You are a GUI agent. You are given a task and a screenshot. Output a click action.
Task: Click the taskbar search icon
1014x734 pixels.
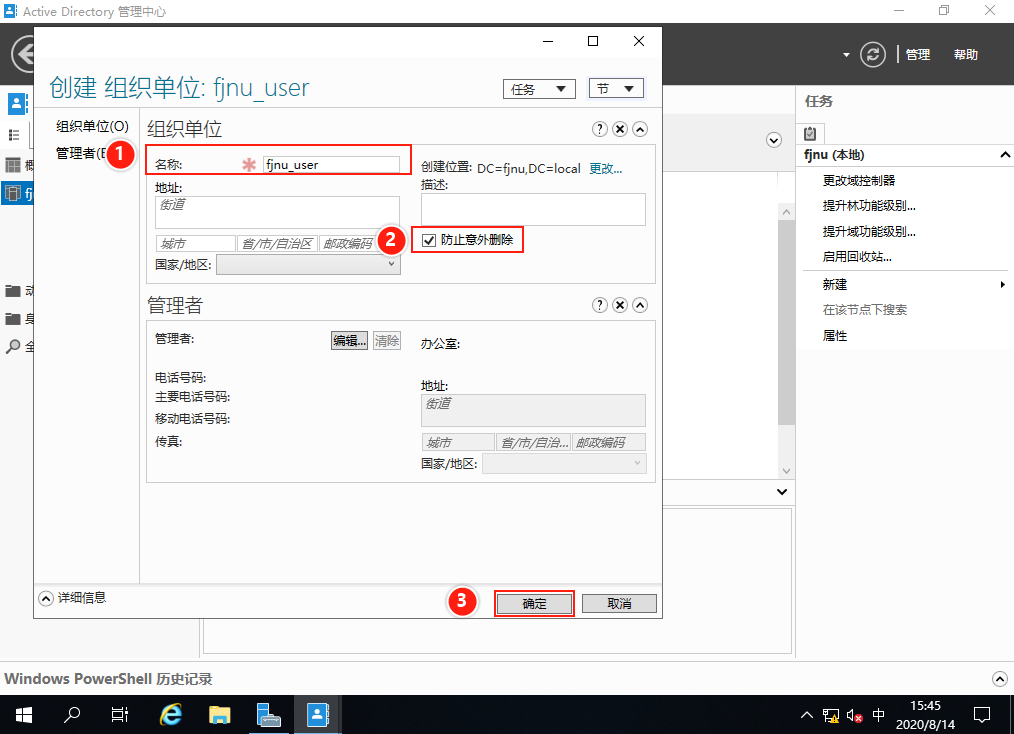72,715
